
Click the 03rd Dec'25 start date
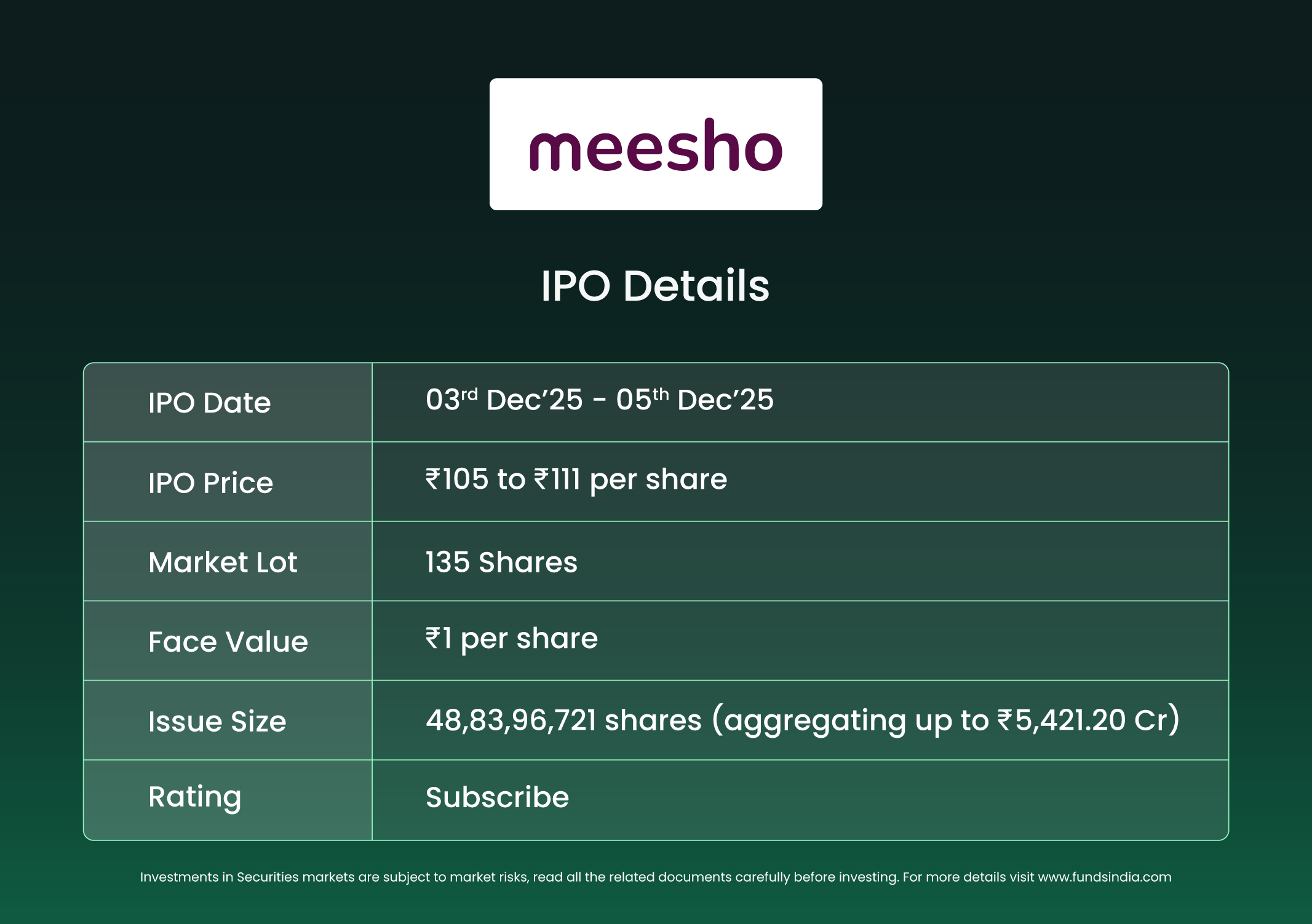click(504, 400)
